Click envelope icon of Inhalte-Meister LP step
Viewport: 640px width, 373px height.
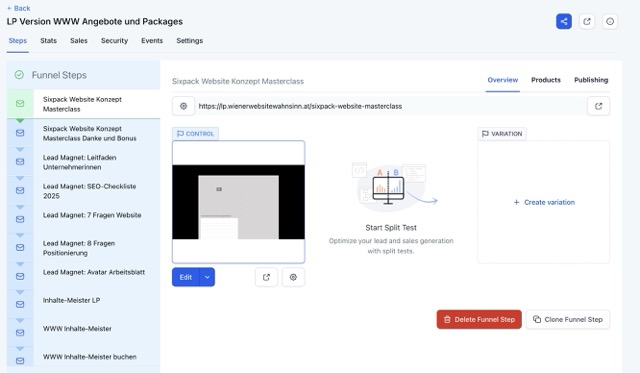[x=20, y=304]
